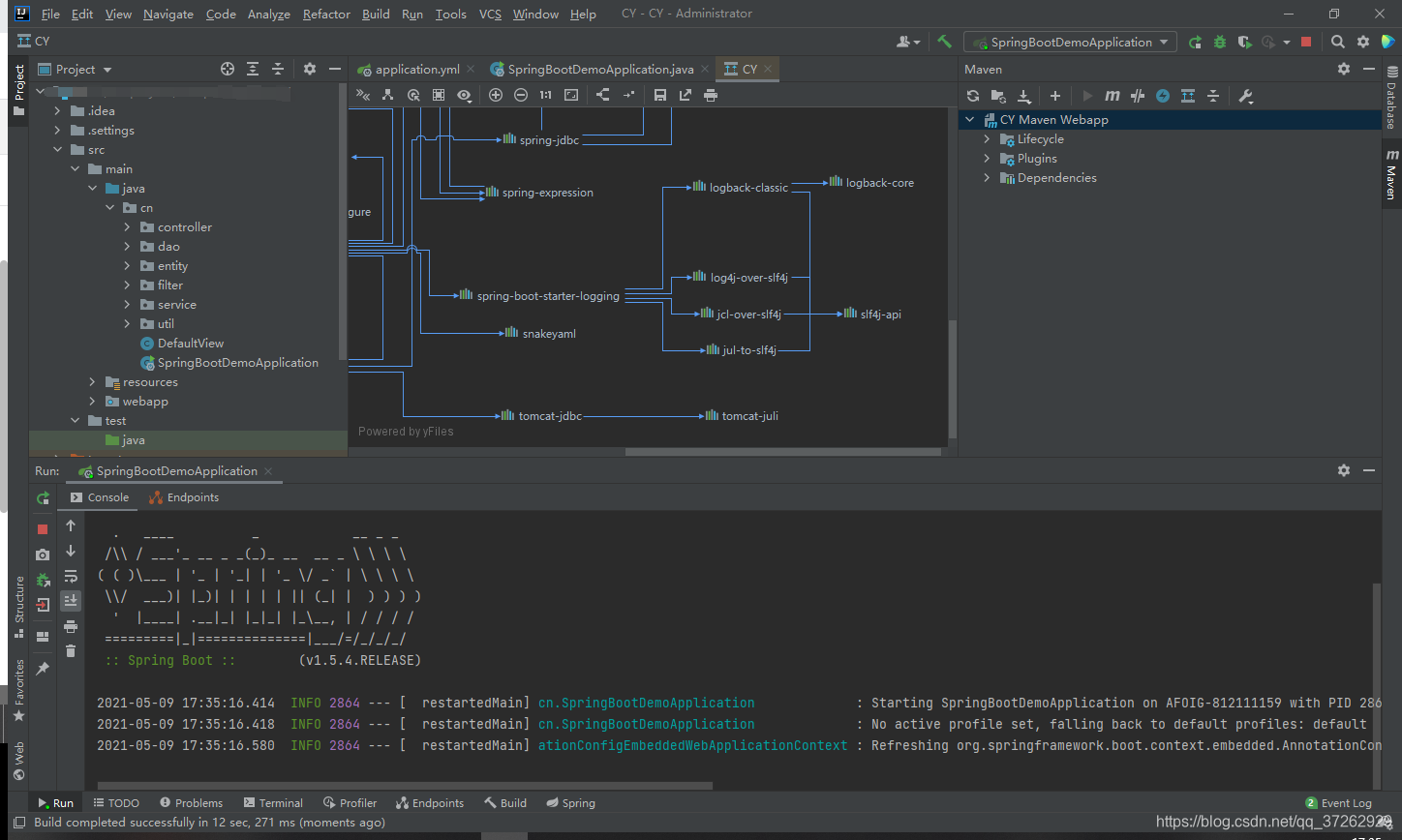Reload all Maven projects

click(973, 96)
